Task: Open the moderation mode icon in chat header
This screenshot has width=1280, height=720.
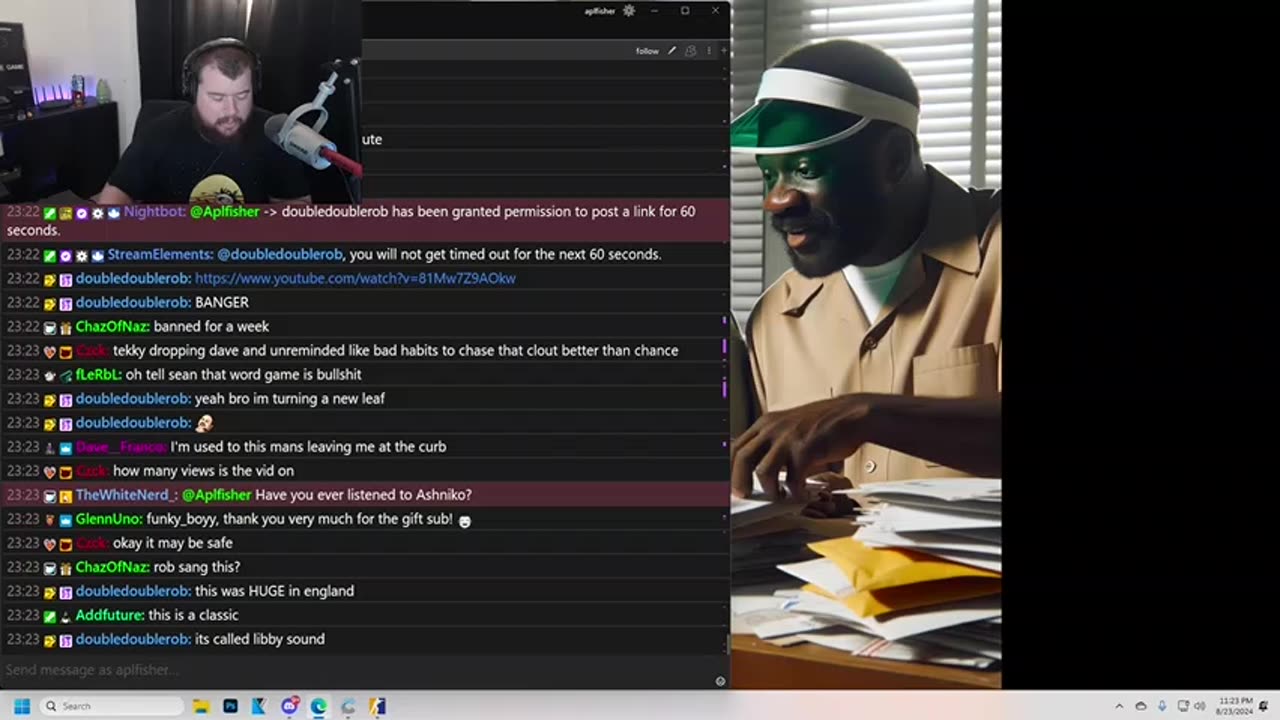Action: pos(690,51)
